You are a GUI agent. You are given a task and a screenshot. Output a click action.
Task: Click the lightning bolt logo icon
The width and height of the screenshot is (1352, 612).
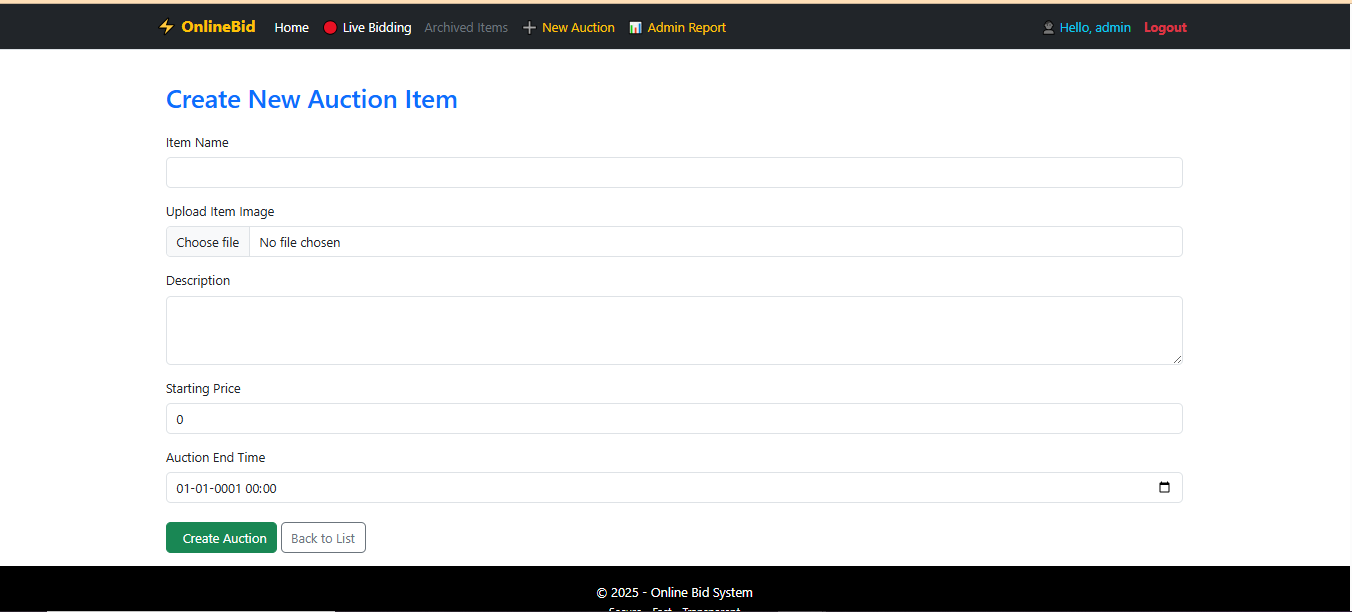166,27
